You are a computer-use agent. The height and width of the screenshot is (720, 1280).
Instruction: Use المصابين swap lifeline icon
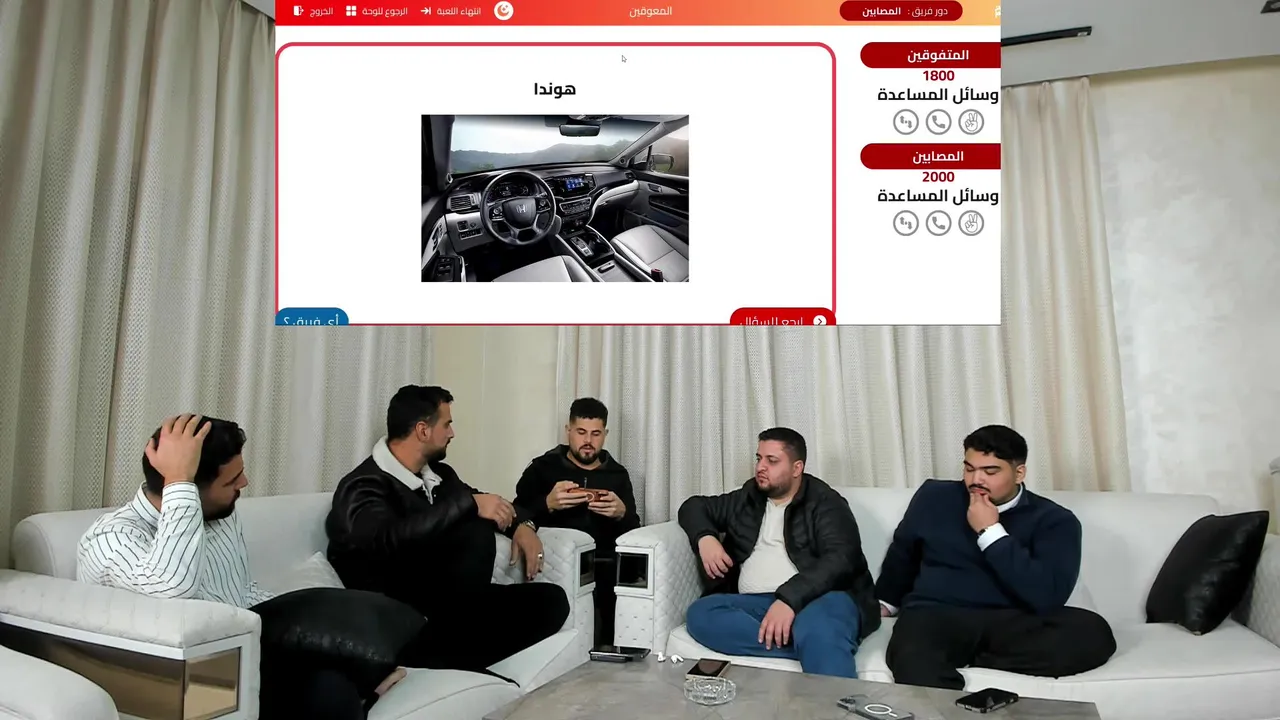point(905,223)
